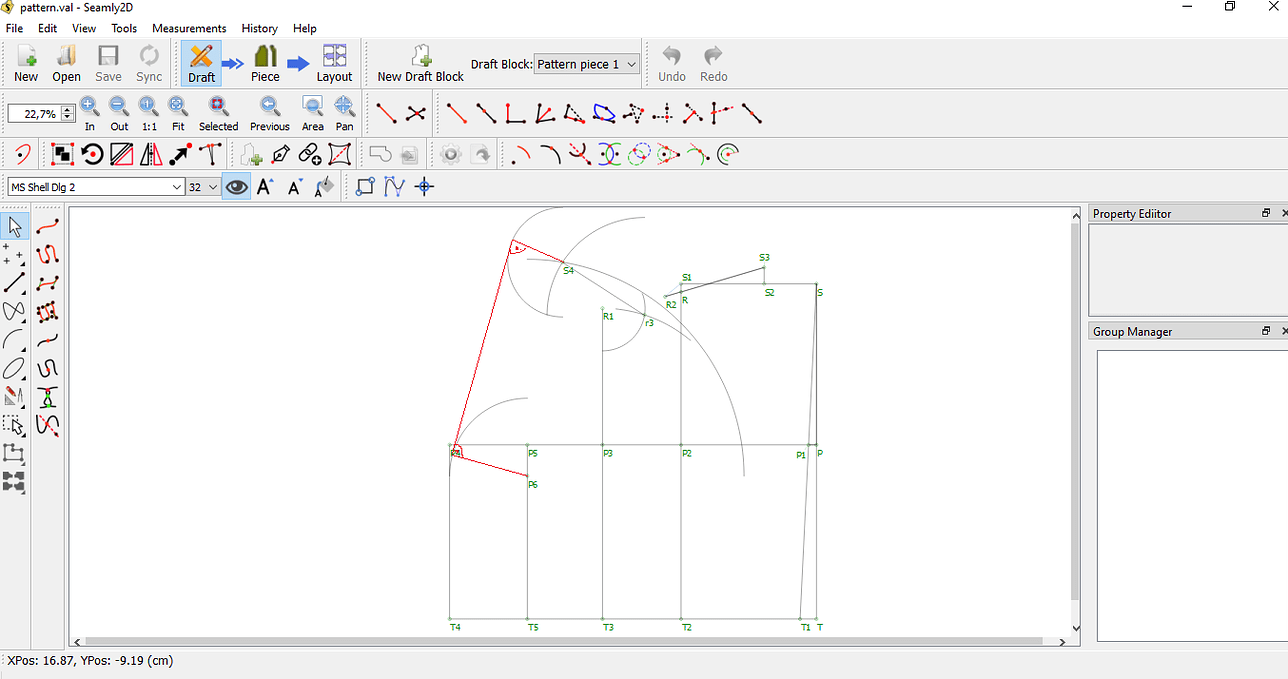Open the font size dropdown
Screen dimensions: 1288x679
pyautogui.click(x=201, y=186)
